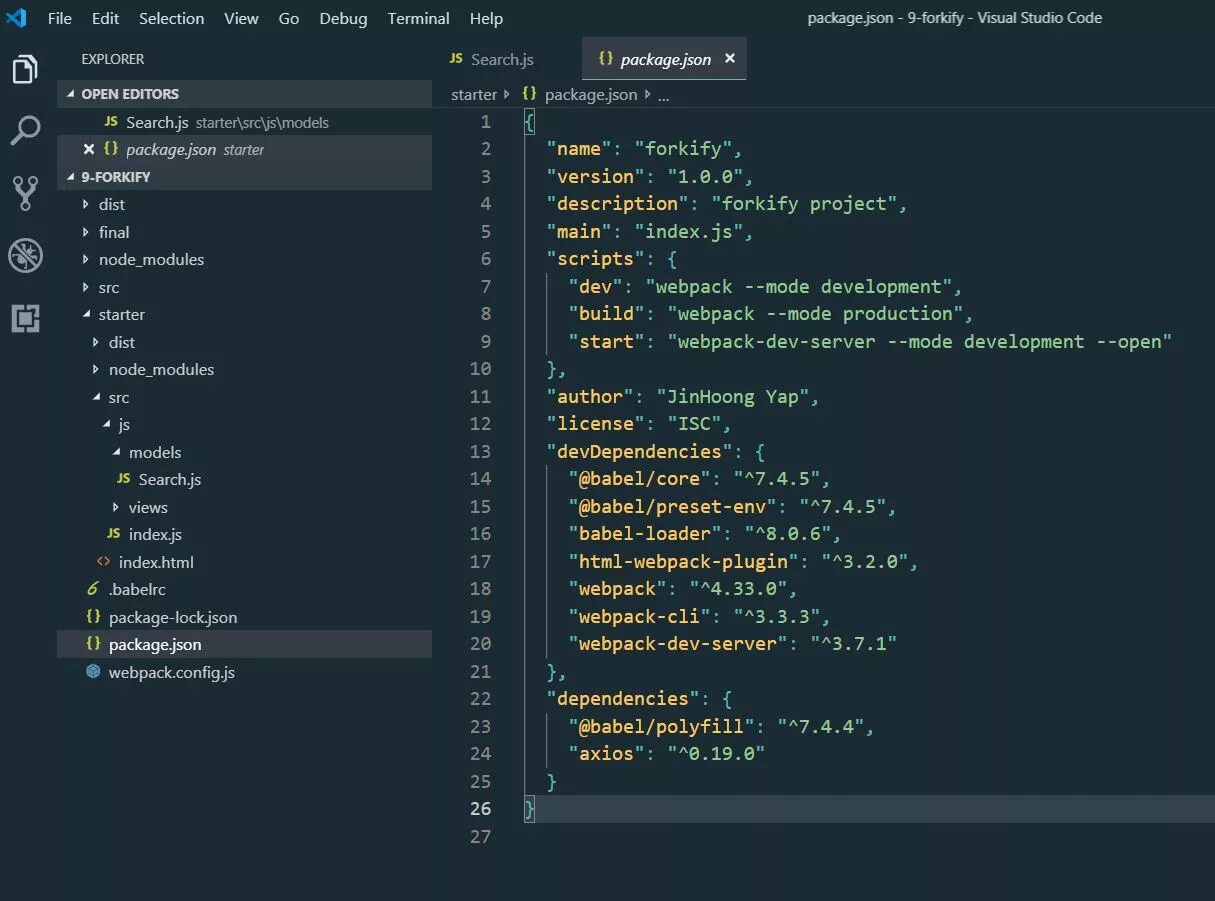Open the Debug menu
Viewport: 1215px width, 901px height.
(343, 18)
